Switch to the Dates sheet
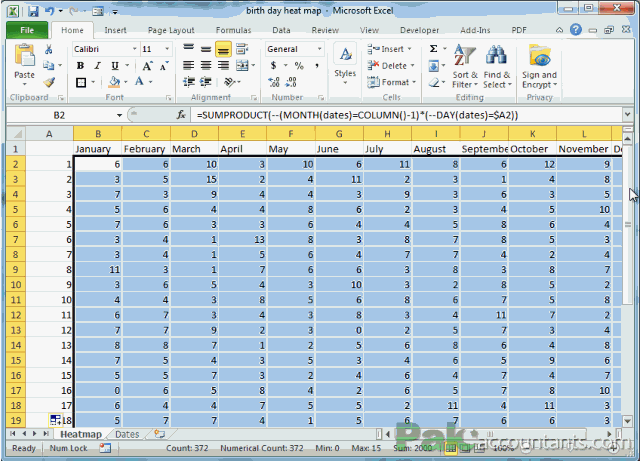 [127, 434]
